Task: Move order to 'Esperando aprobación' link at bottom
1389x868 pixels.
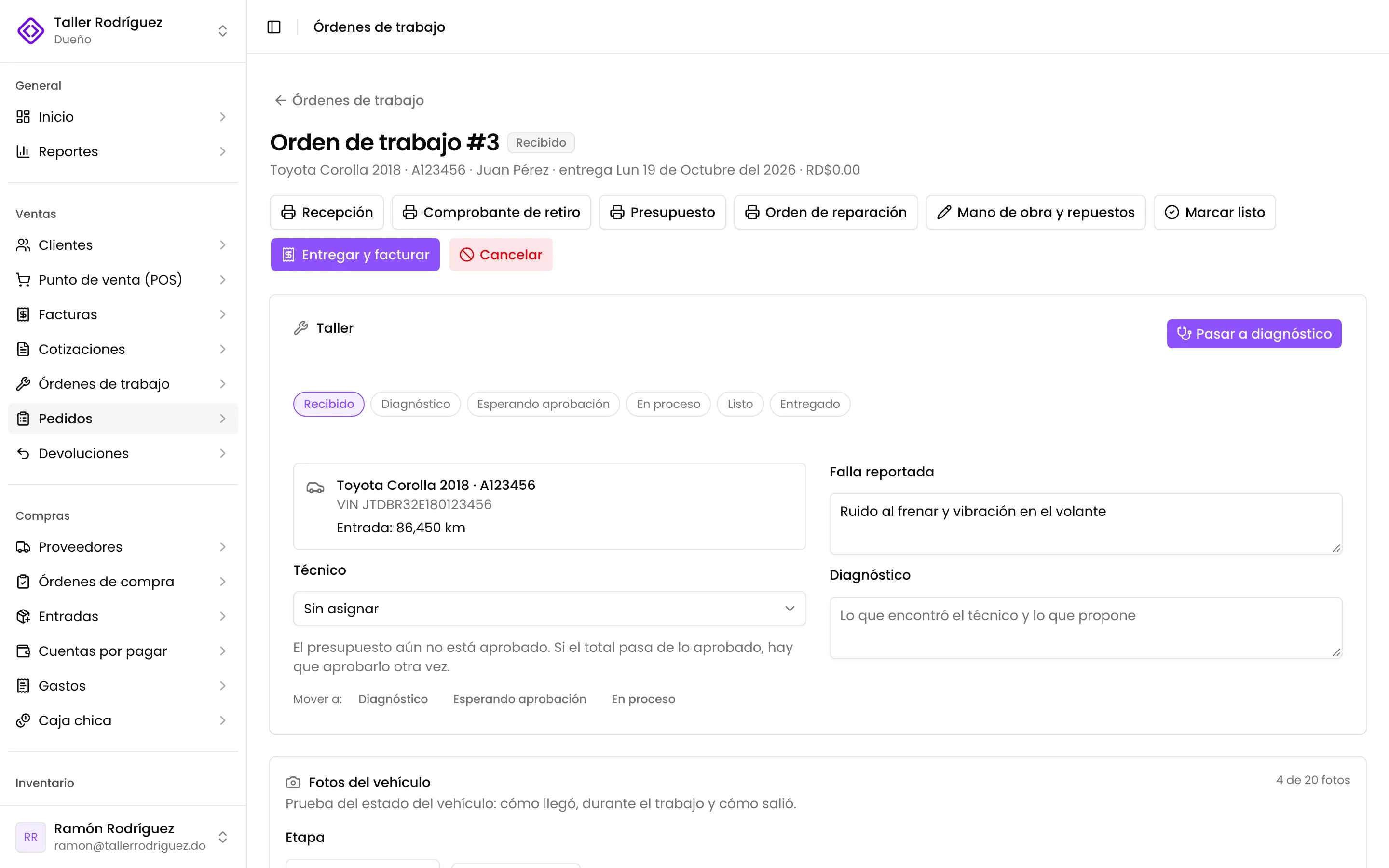Action: [519, 699]
